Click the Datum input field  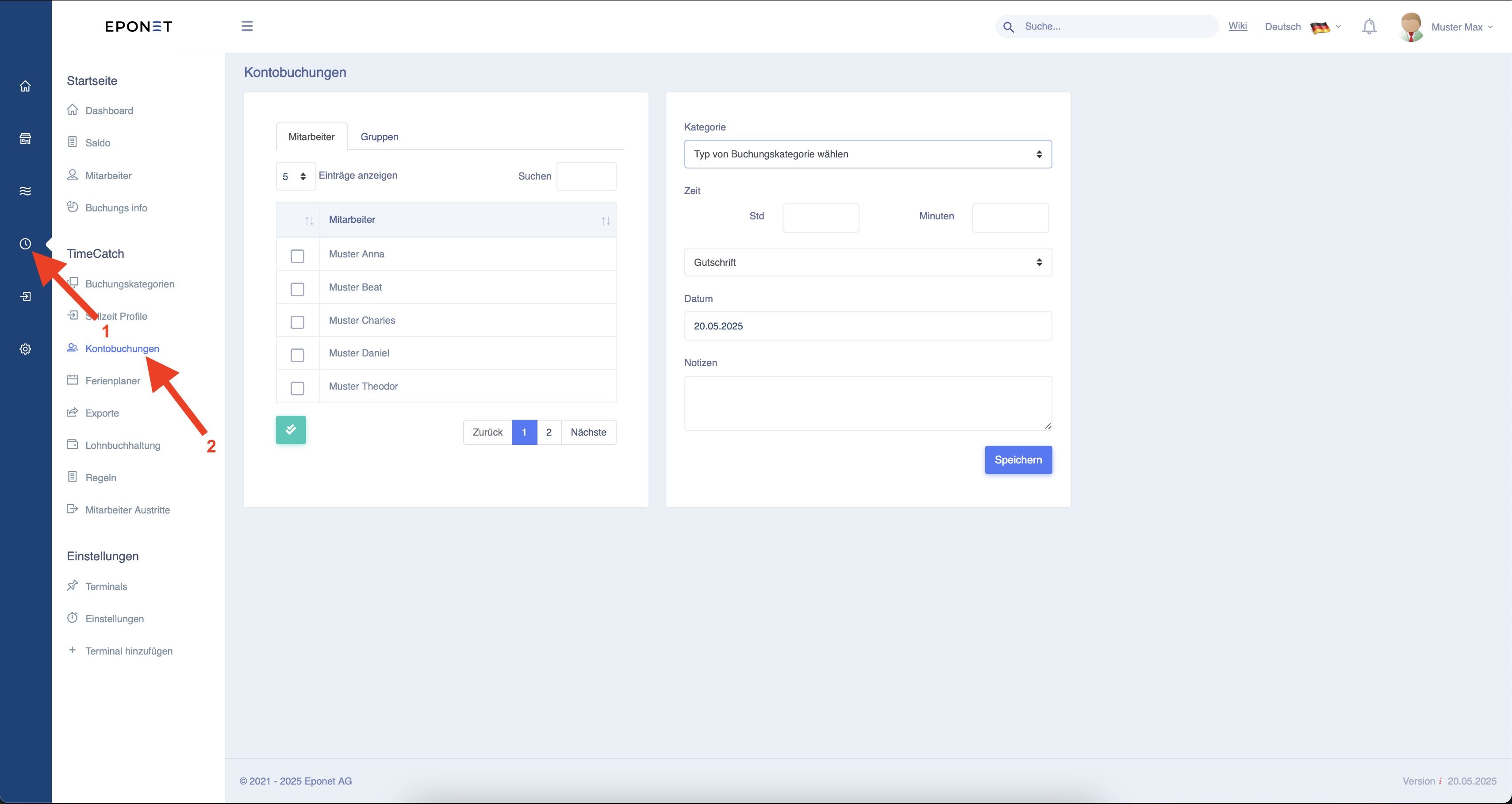point(867,326)
